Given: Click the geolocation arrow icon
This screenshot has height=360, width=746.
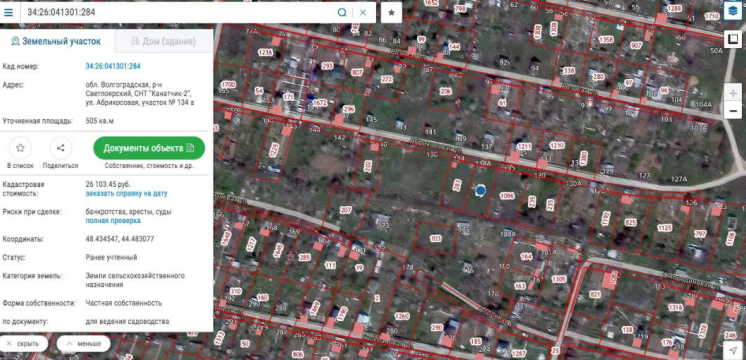Looking at the screenshot, I should point(733,350).
